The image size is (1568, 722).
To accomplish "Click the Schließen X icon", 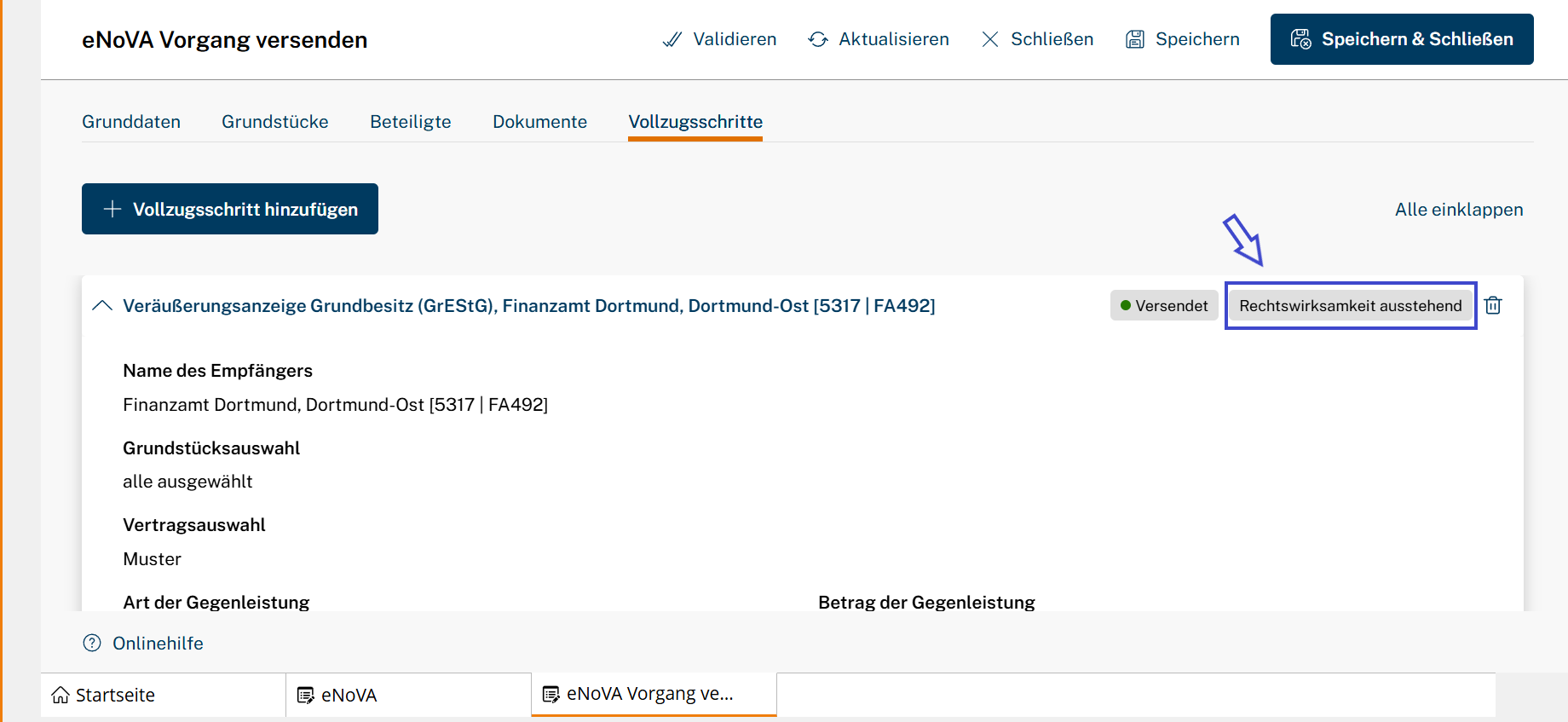I will pyautogui.click(x=990, y=39).
